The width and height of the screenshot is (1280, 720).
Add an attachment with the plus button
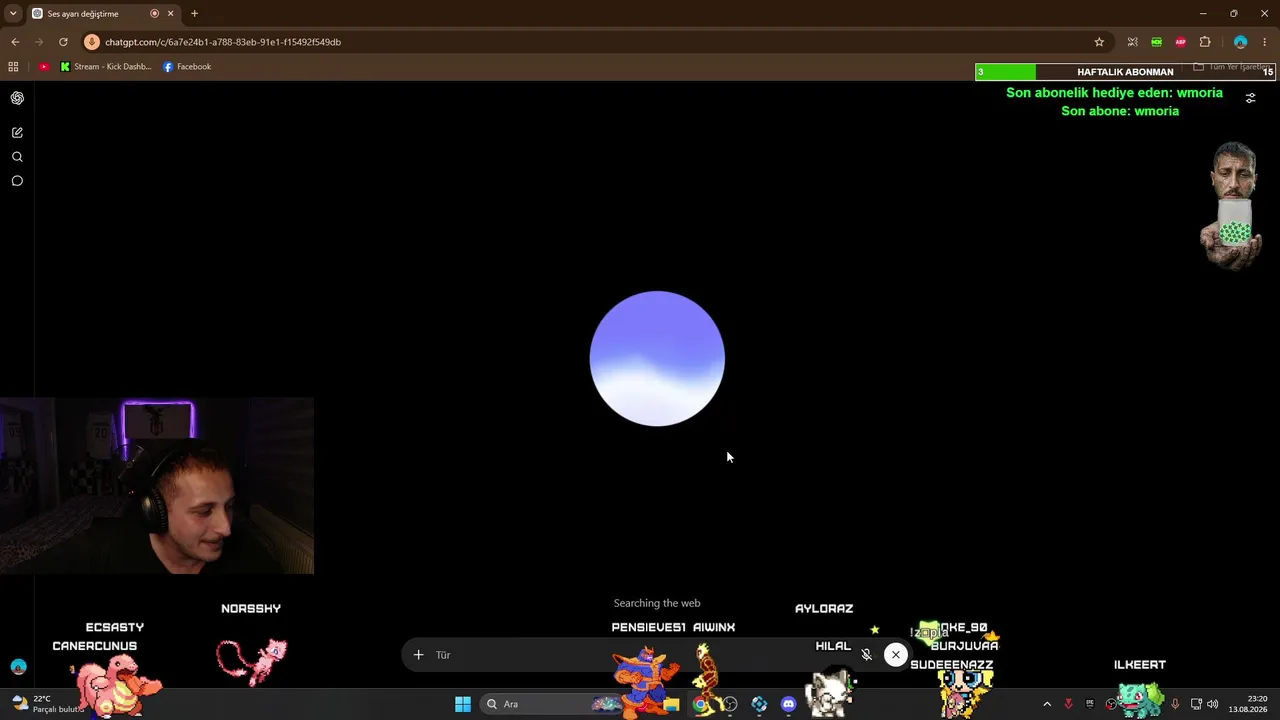[419, 655]
